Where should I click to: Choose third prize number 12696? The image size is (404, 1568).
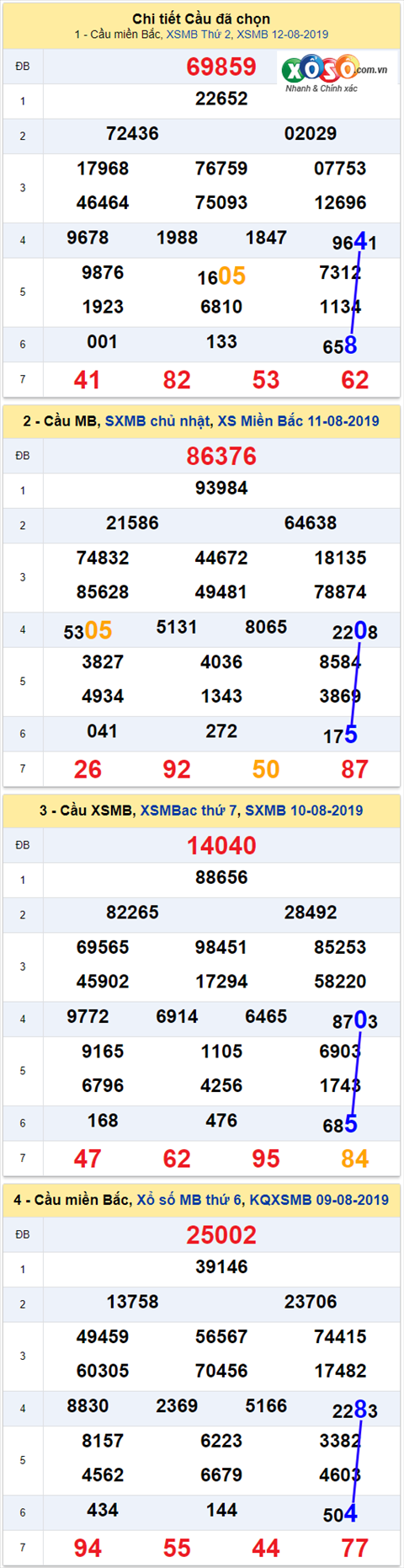point(340,203)
